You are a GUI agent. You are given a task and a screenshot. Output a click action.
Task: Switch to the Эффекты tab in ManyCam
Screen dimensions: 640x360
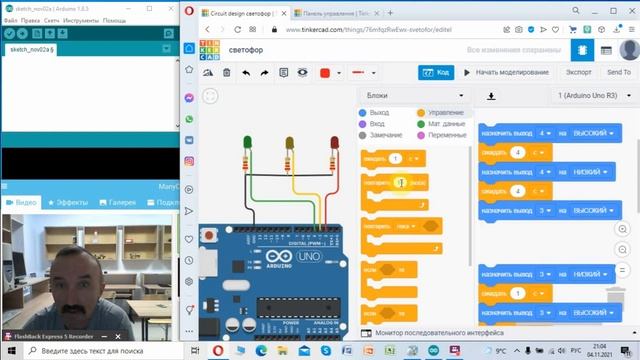coord(68,202)
